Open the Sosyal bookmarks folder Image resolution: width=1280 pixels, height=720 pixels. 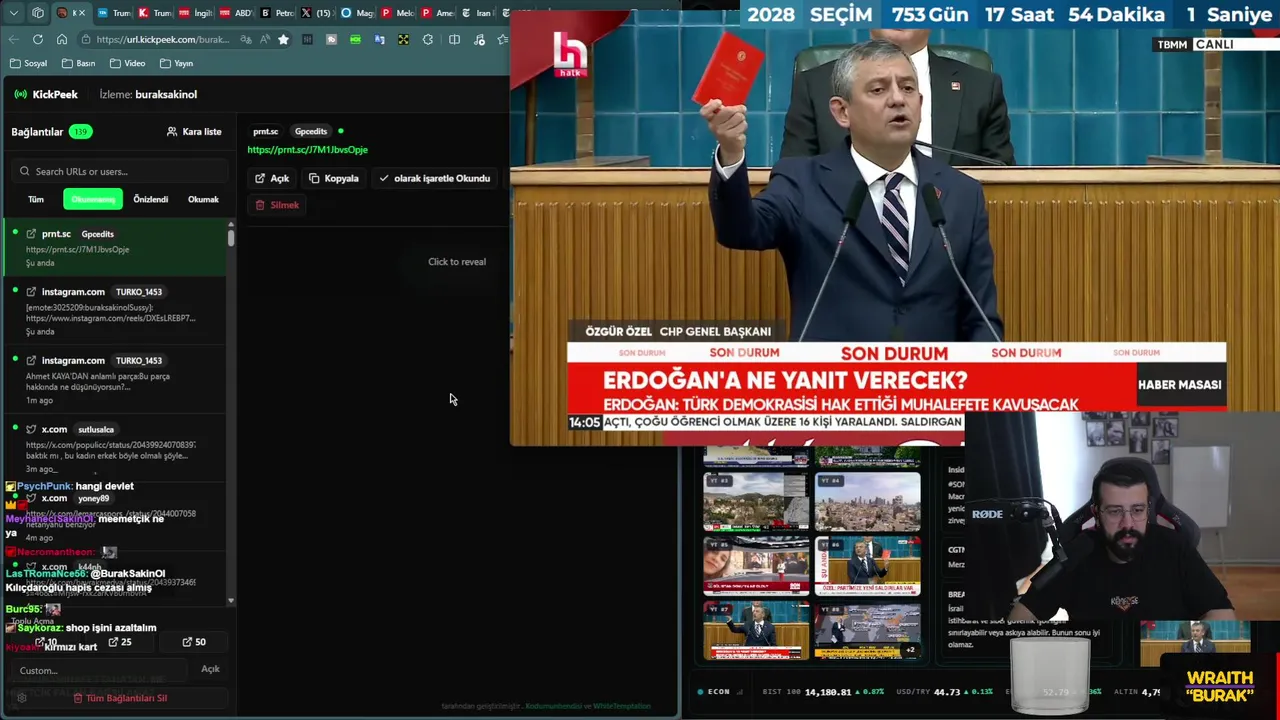click(27, 63)
